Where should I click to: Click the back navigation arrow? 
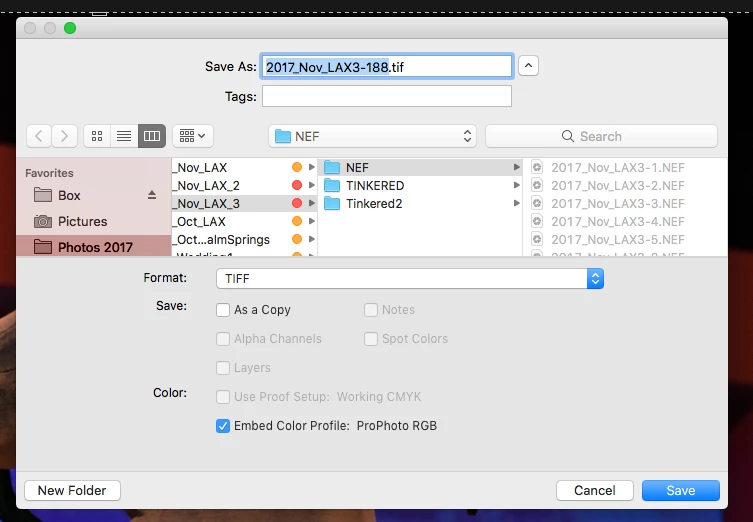[39, 136]
